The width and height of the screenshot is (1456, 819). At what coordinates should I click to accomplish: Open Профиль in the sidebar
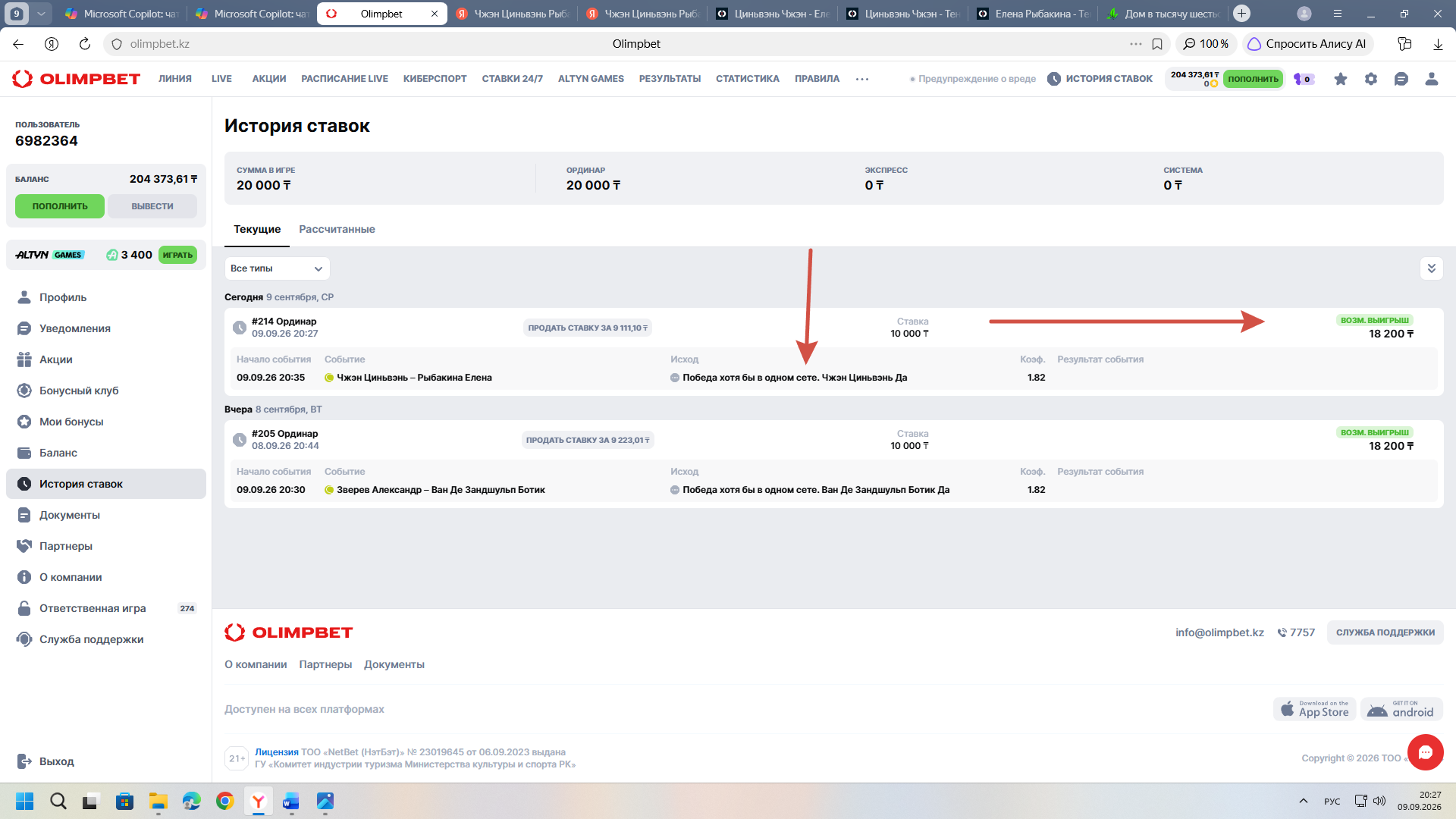[106, 297]
